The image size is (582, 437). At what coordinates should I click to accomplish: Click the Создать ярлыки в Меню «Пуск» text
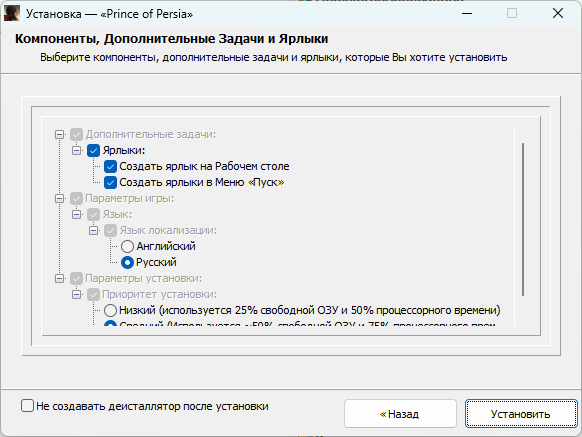point(202,182)
